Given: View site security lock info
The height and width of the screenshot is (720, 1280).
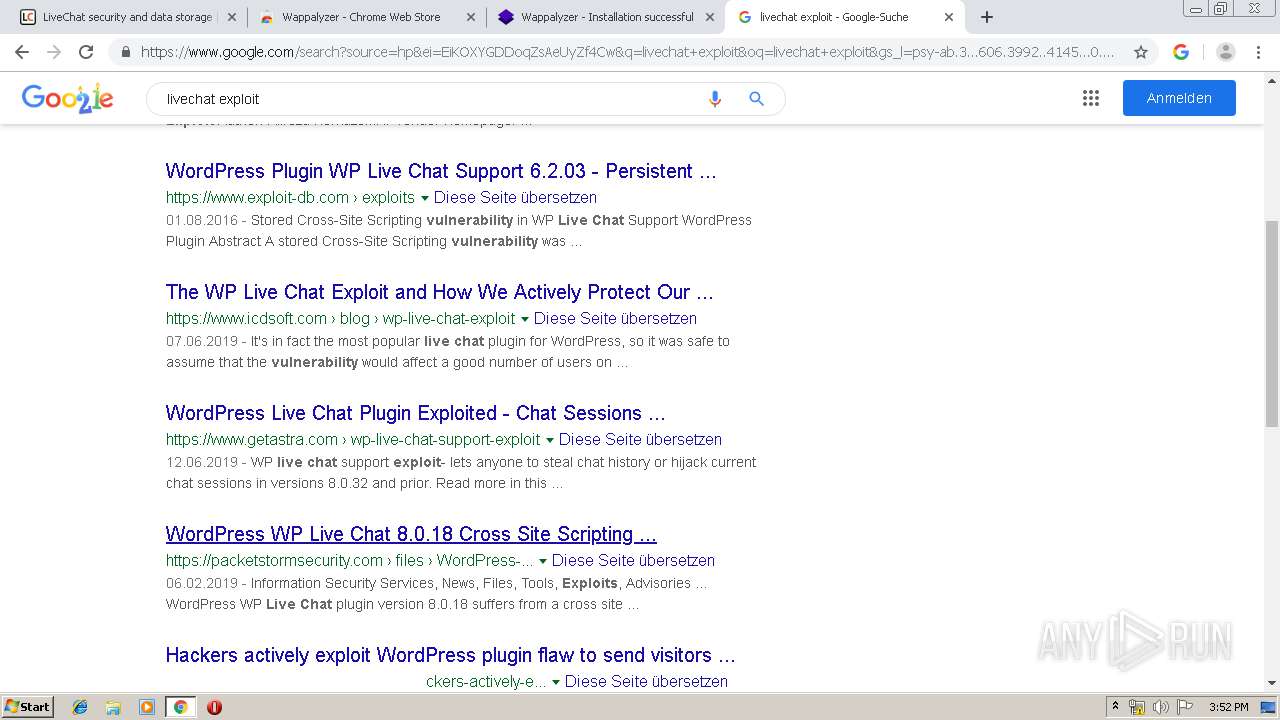Looking at the screenshot, I should [125, 52].
